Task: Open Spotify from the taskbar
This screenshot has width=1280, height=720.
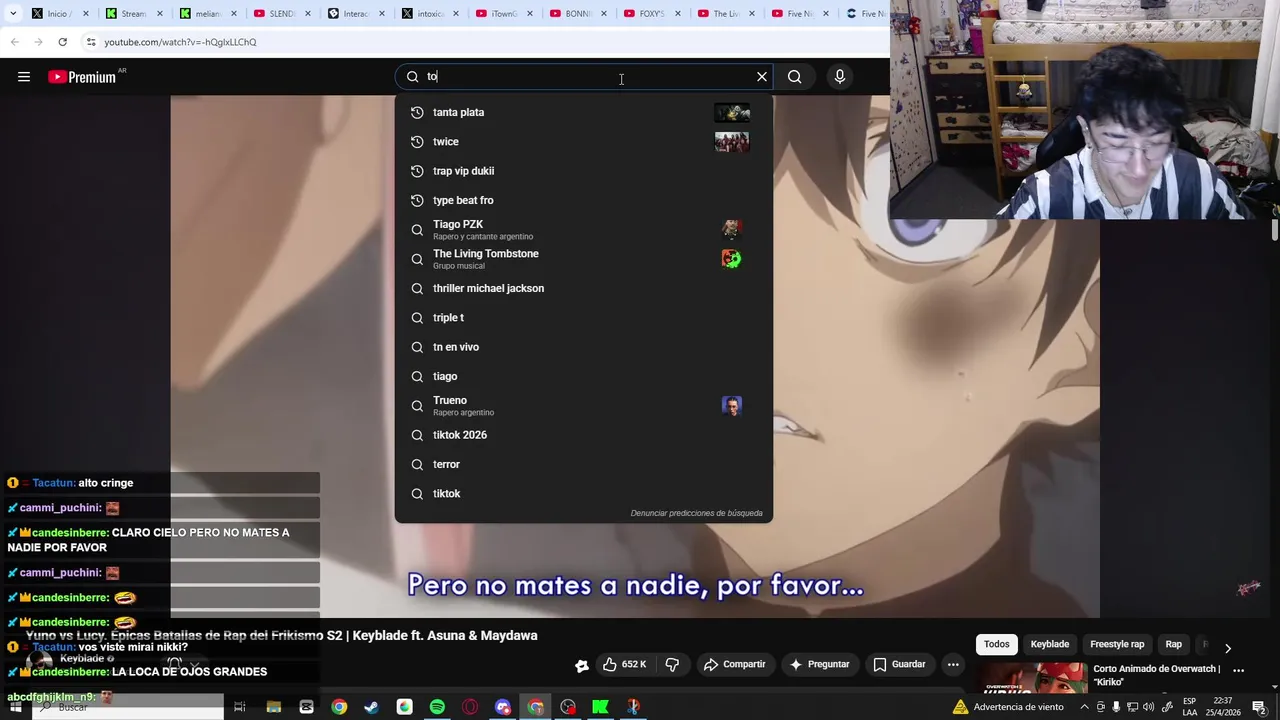Action: 437,707
